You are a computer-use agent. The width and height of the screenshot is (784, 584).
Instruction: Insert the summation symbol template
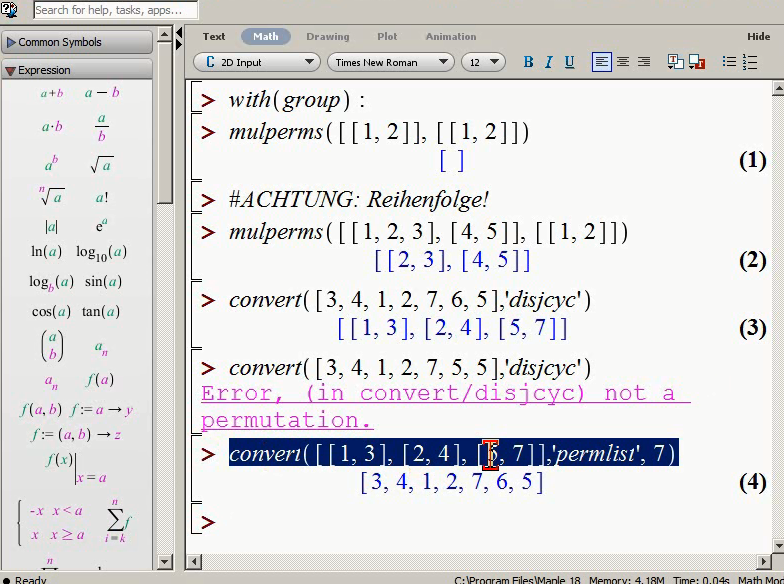click(117, 521)
